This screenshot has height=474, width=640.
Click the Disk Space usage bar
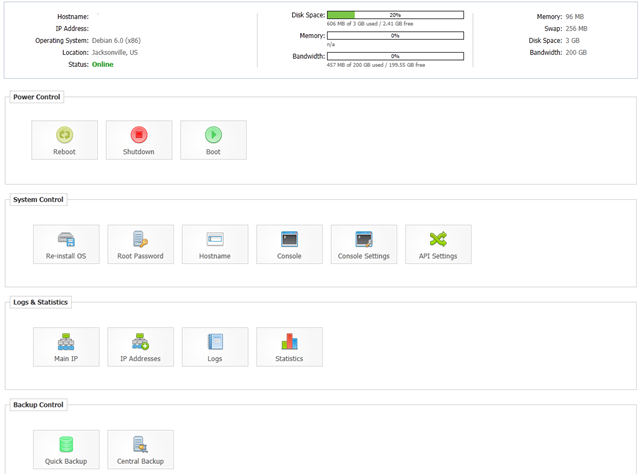(x=395, y=15)
